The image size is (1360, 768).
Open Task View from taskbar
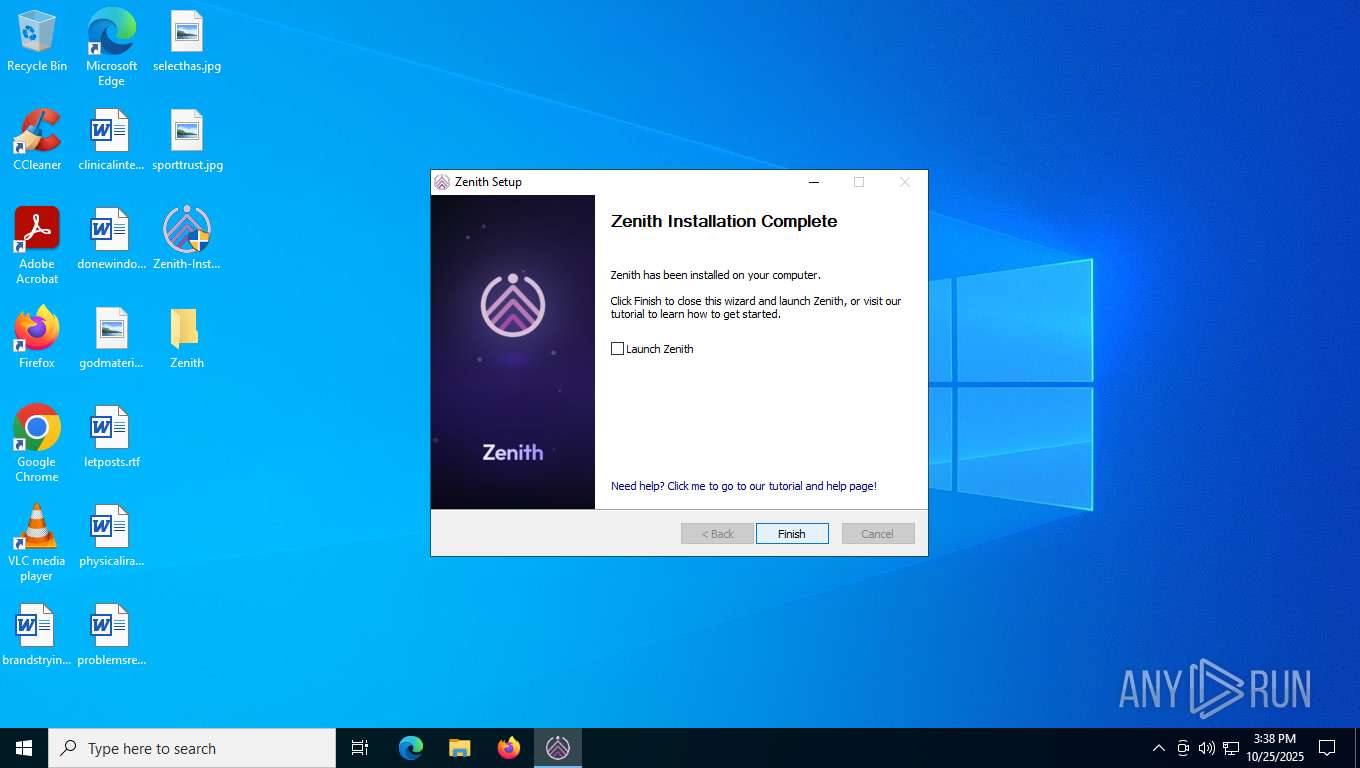click(x=360, y=748)
